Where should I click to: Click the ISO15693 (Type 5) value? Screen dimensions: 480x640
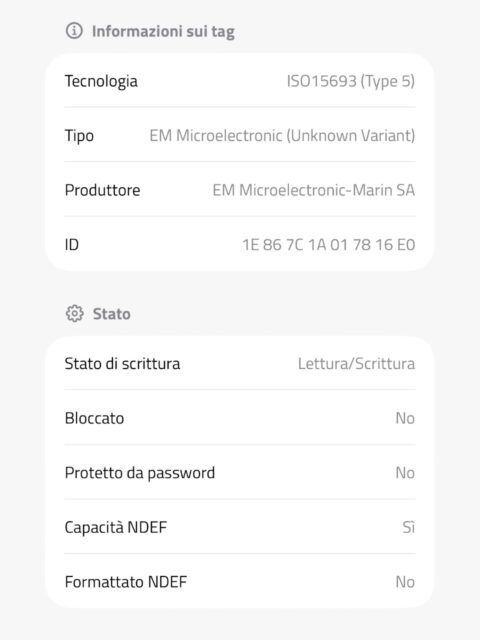(x=351, y=81)
